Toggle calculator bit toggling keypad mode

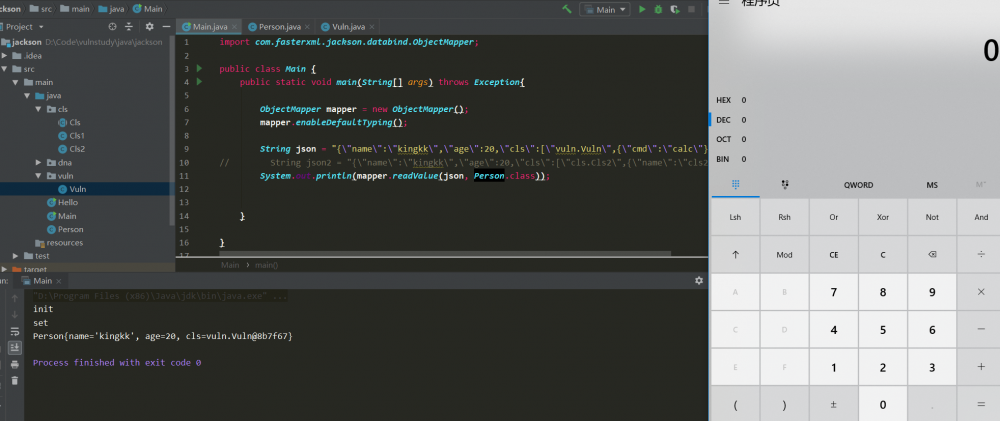click(x=784, y=185)
